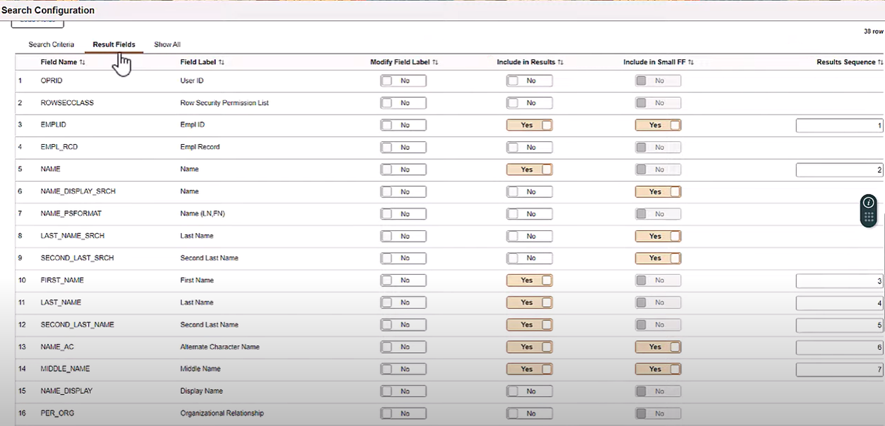885x426 pixels.
Task: Select the Result Fields tab
Action: click(x=114, y=45)
